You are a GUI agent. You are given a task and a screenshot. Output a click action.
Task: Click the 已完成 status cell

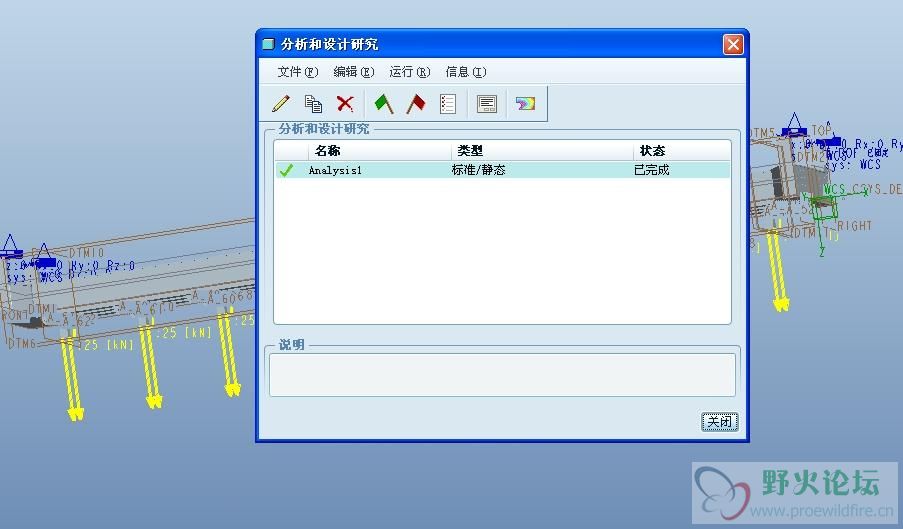[651, 170]
